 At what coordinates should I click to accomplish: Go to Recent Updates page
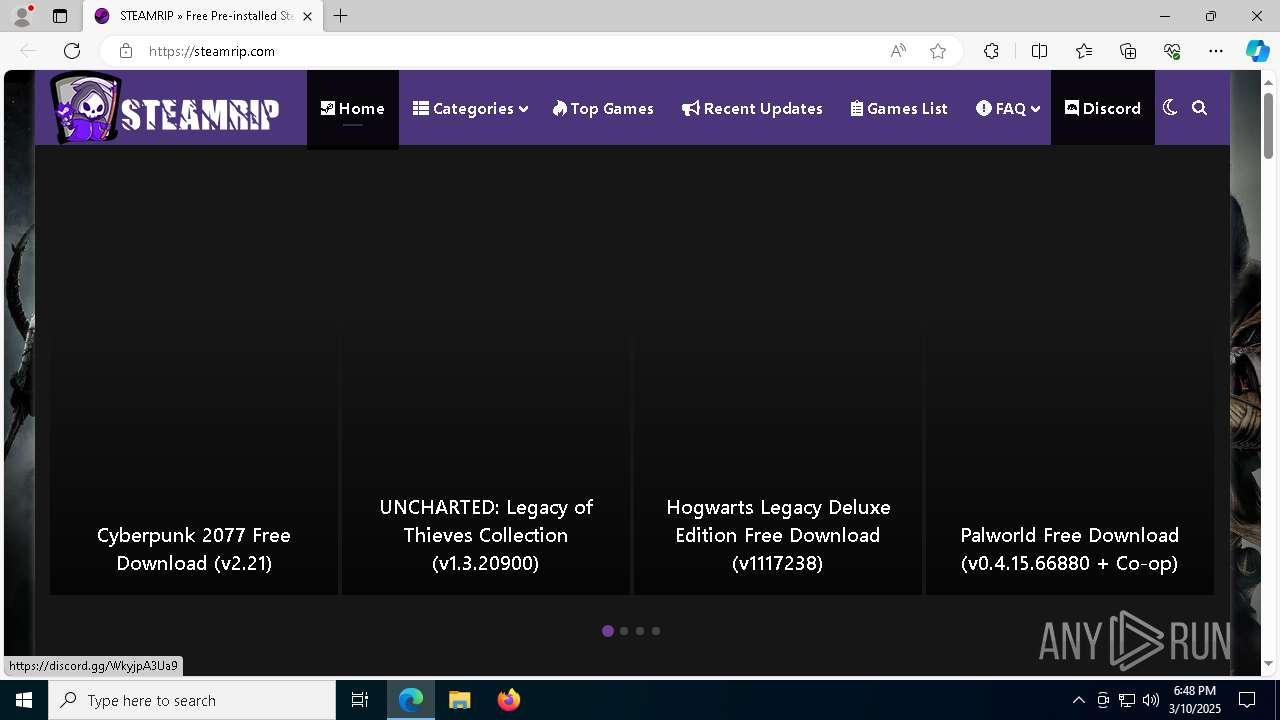tap(752, 108)
